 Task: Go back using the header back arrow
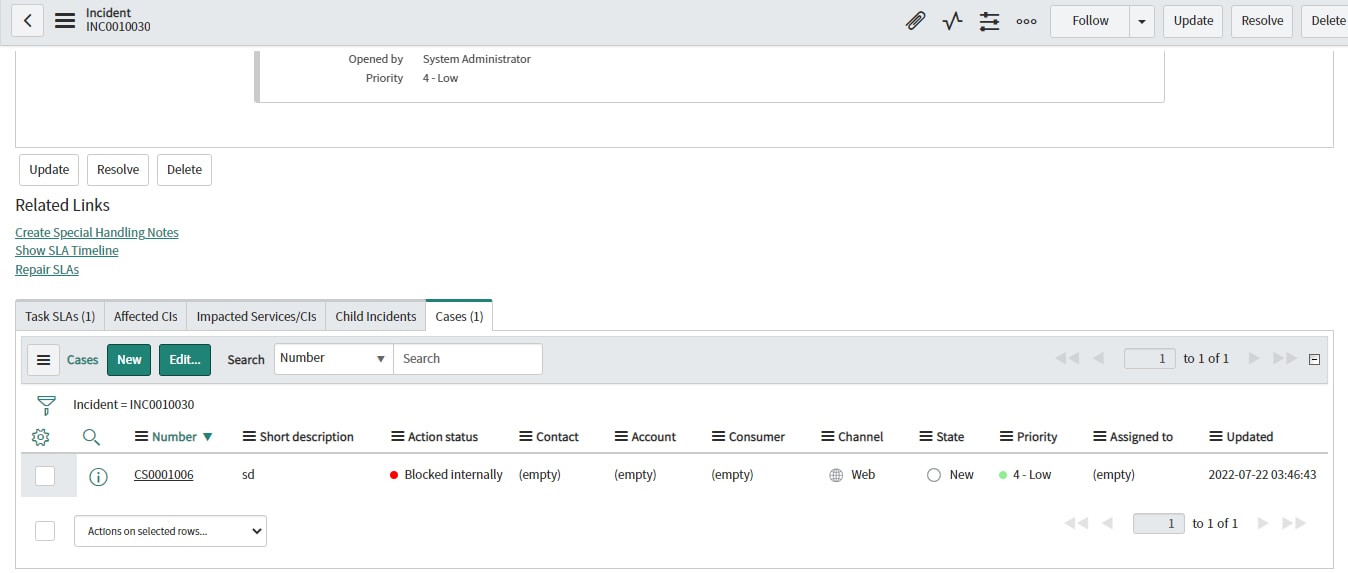tap(28, 21)
